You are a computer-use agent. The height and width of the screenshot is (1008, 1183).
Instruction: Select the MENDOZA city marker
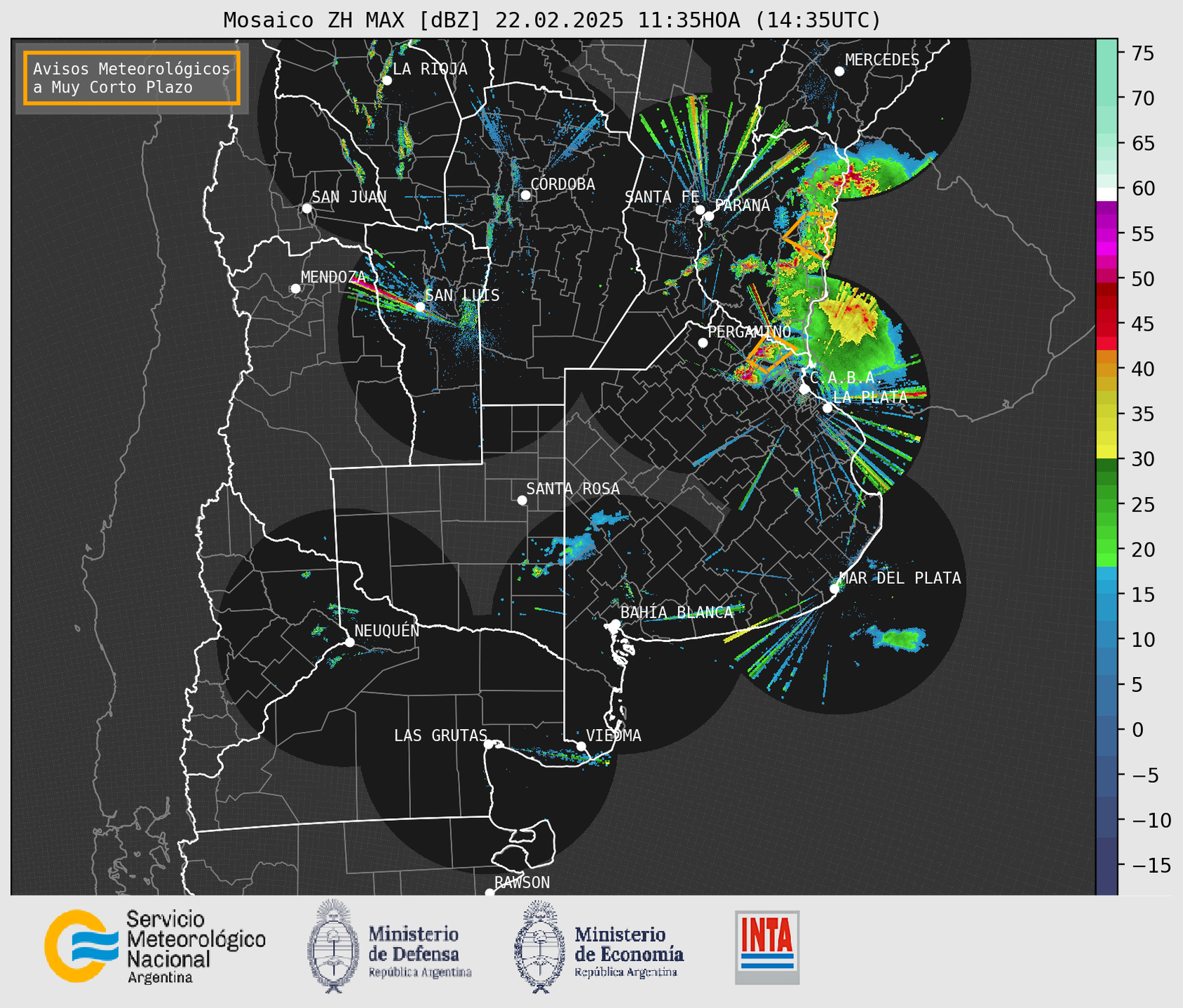pyautogui.click(x=295, y=289)
